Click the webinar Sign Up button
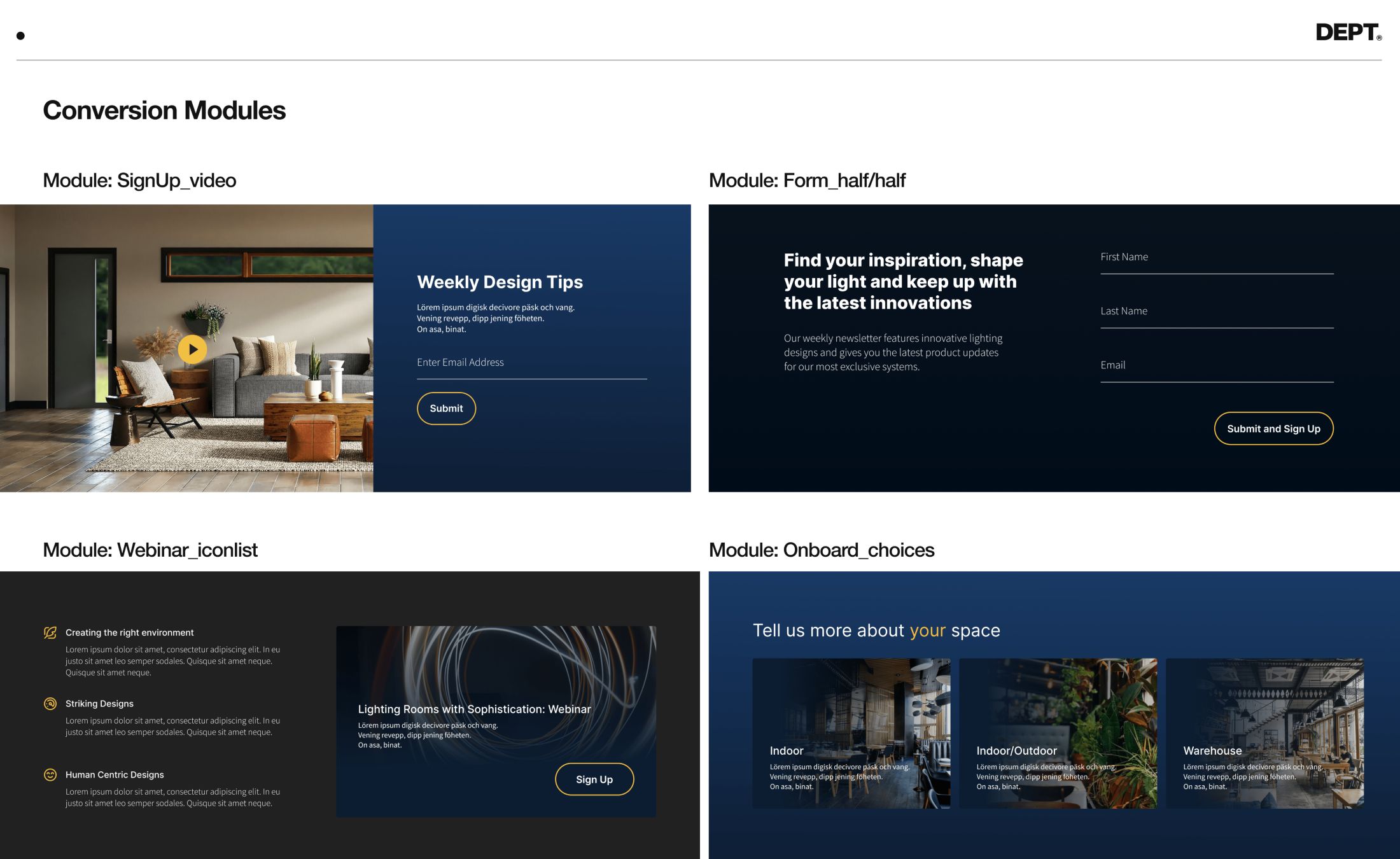This screenshot has width=1400, height=859. pos(594,779)
